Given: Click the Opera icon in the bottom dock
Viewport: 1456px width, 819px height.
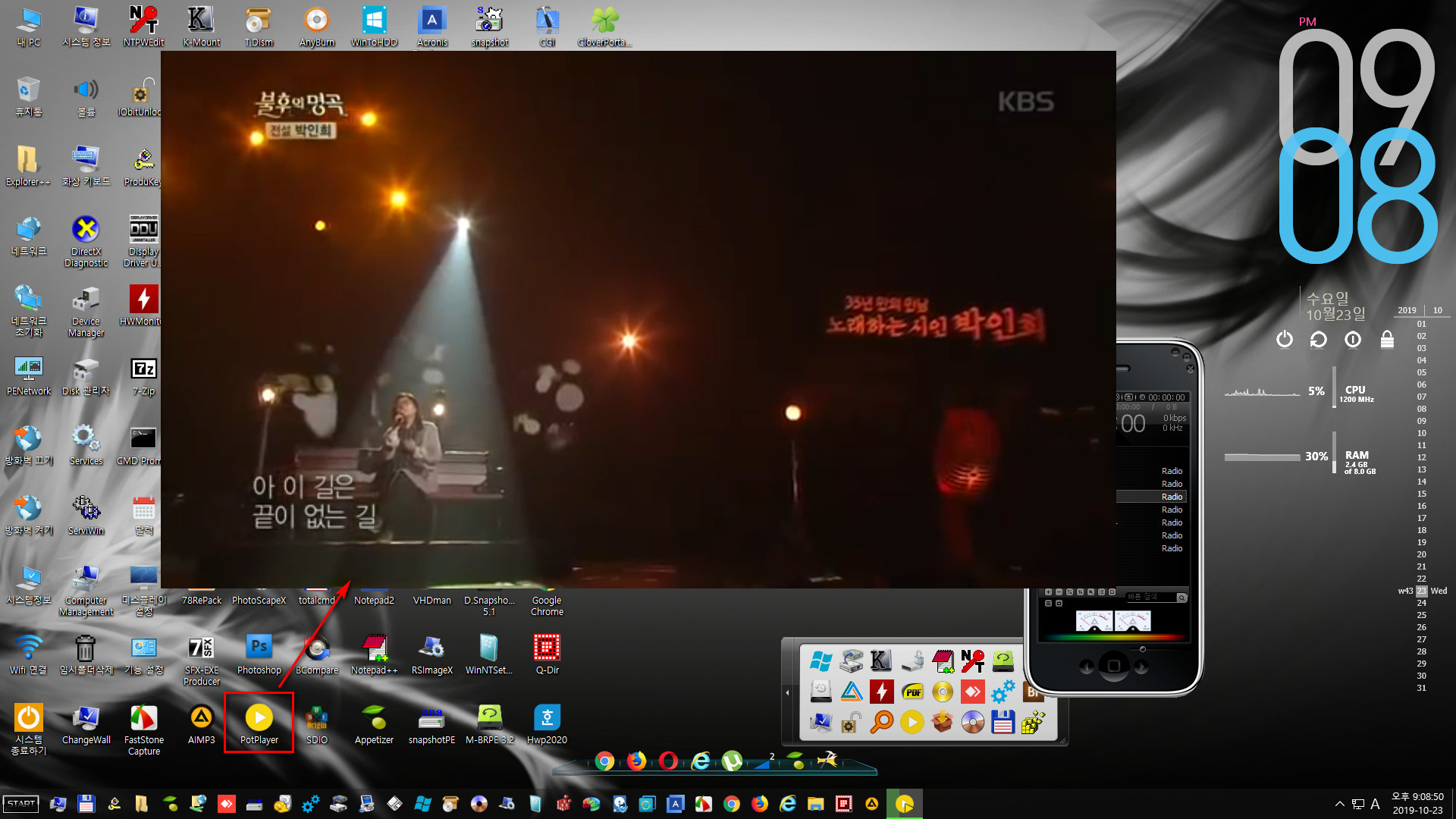Looking at the screenshot, I should [x=668, y=761].
